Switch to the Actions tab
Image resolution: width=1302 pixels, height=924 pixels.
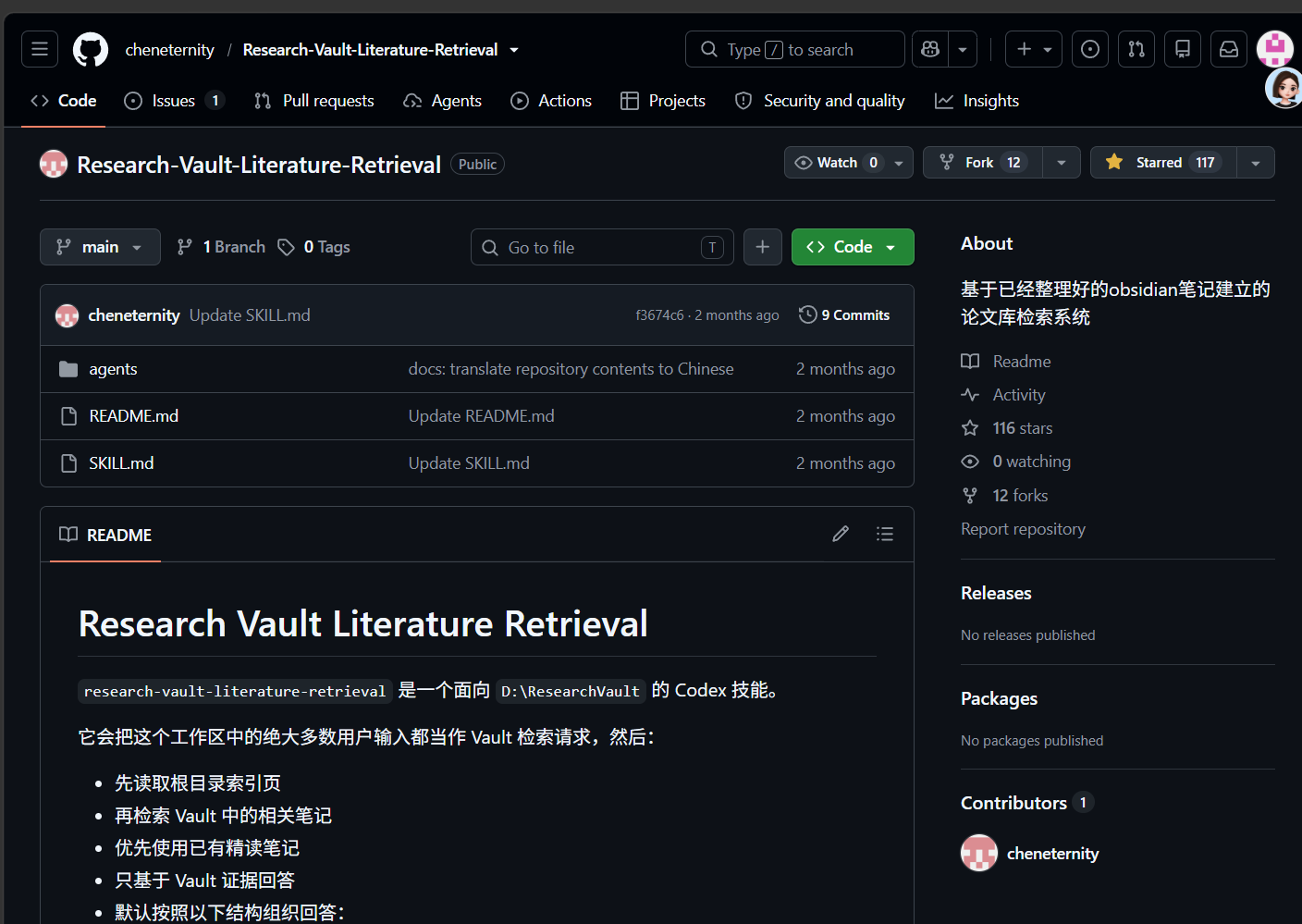point(551,101)
